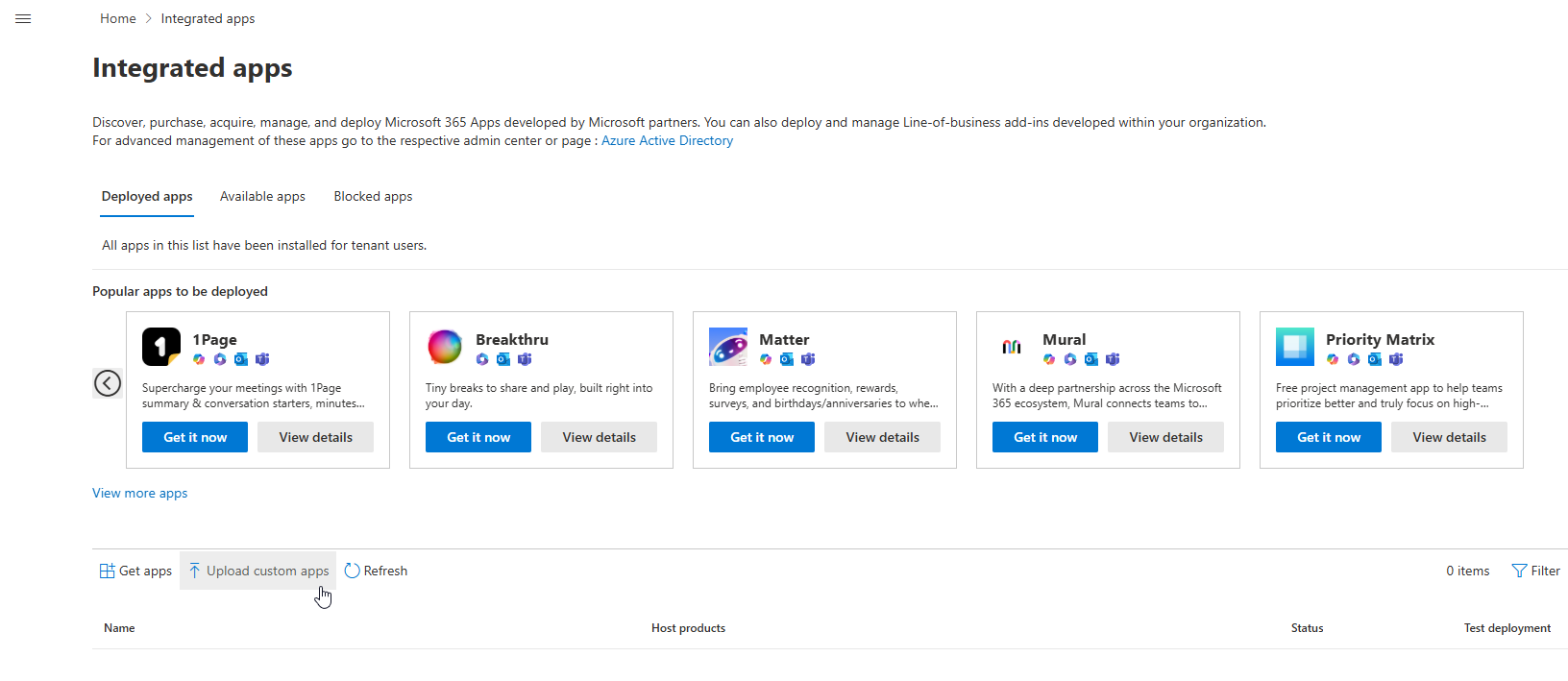
Task: Click the Teams icon under Breakthru
Action: tap(525, 359)
